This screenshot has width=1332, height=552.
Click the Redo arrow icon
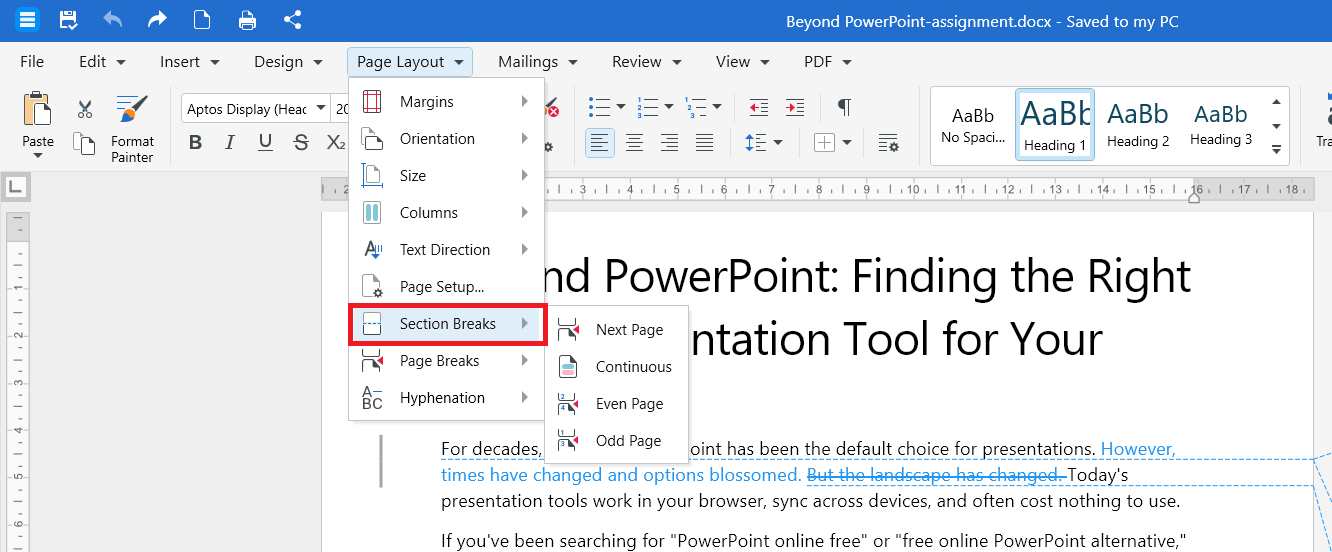[x=157, y=20]
